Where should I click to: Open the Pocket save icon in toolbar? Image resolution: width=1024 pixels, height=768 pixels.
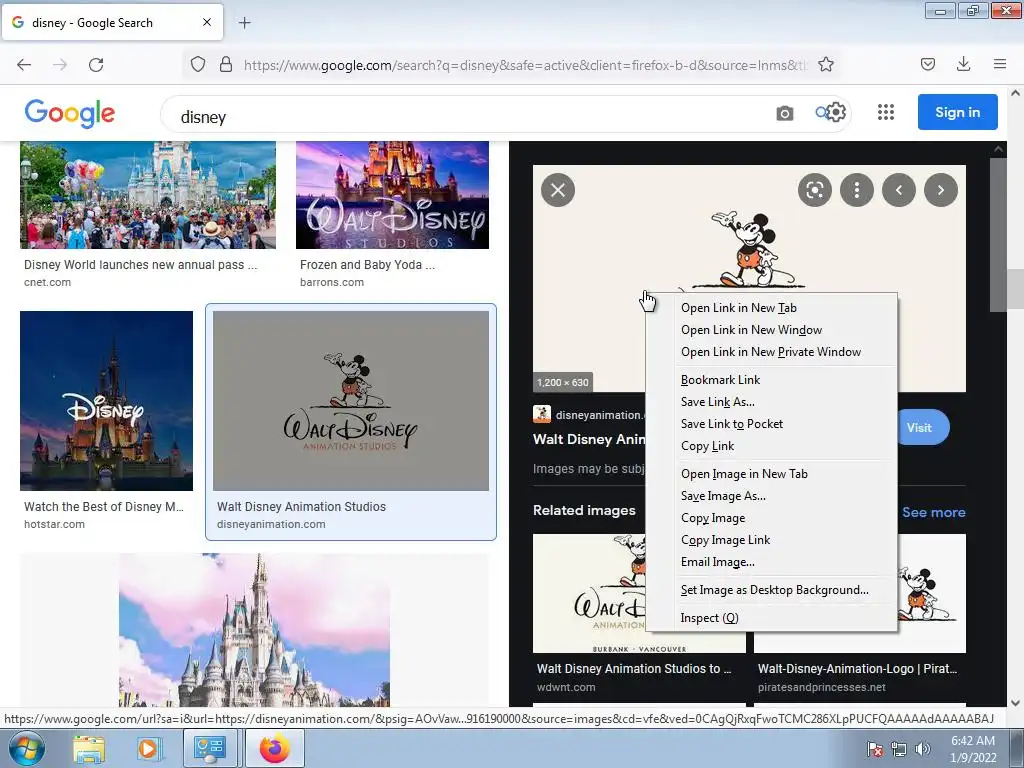[927, 64]
